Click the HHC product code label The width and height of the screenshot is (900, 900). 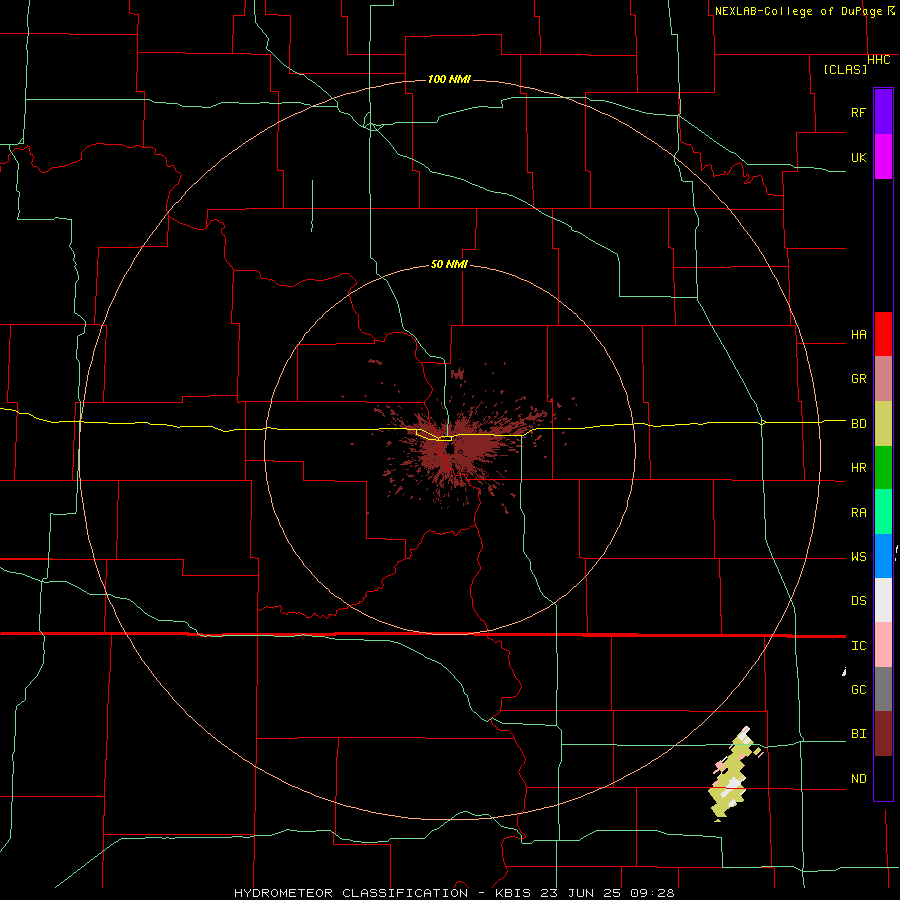878,60
